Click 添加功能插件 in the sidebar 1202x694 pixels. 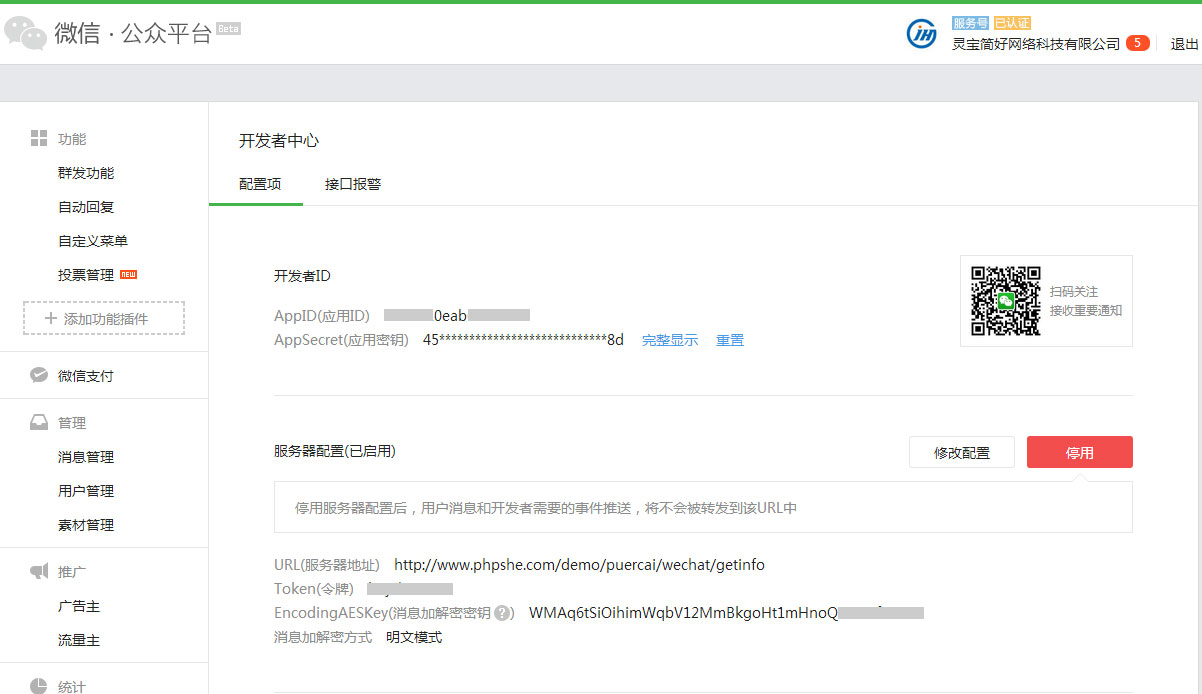click(104, 318)
